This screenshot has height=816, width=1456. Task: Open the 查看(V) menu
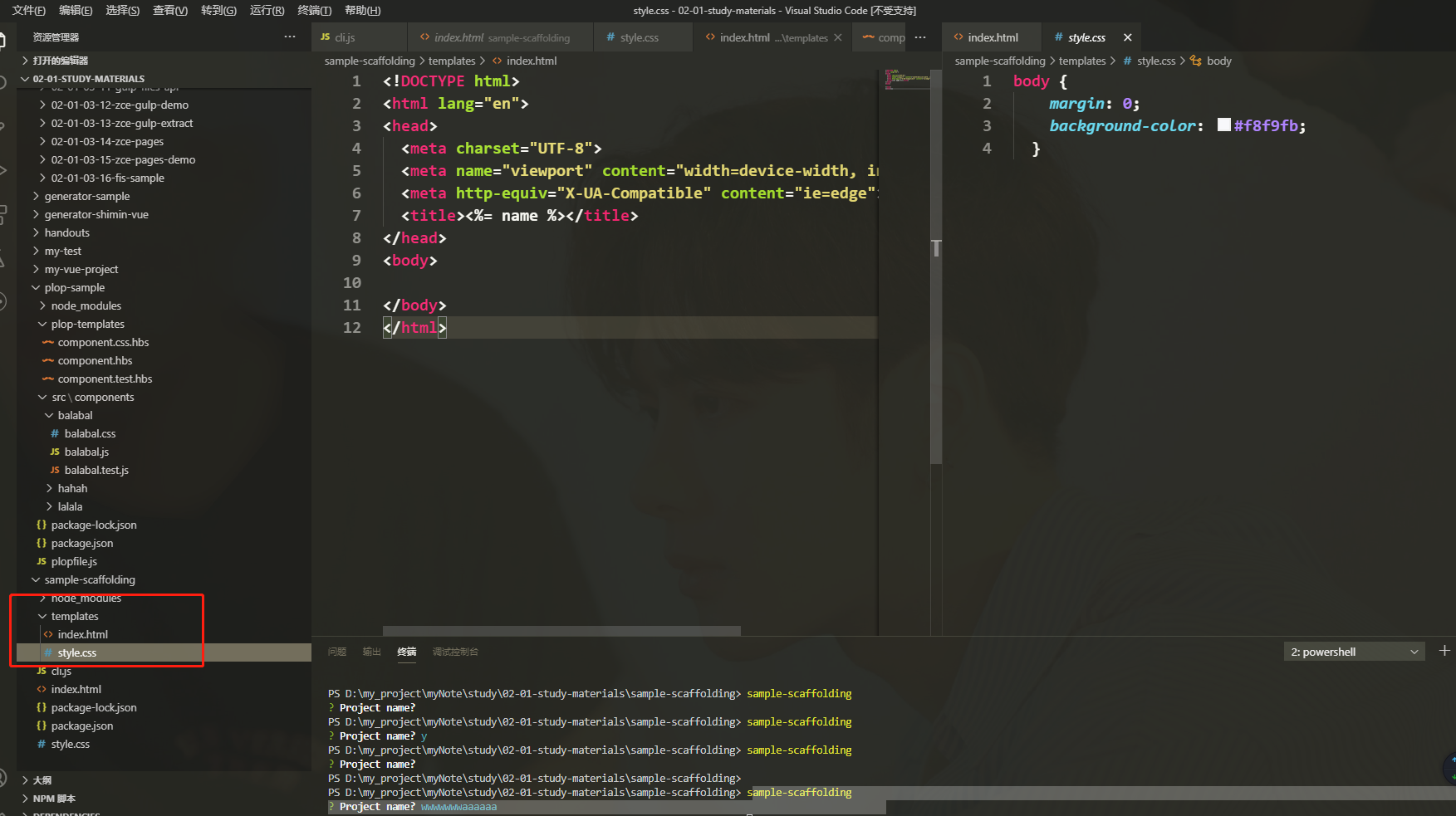pyautogui.click(x=170, y=10)
